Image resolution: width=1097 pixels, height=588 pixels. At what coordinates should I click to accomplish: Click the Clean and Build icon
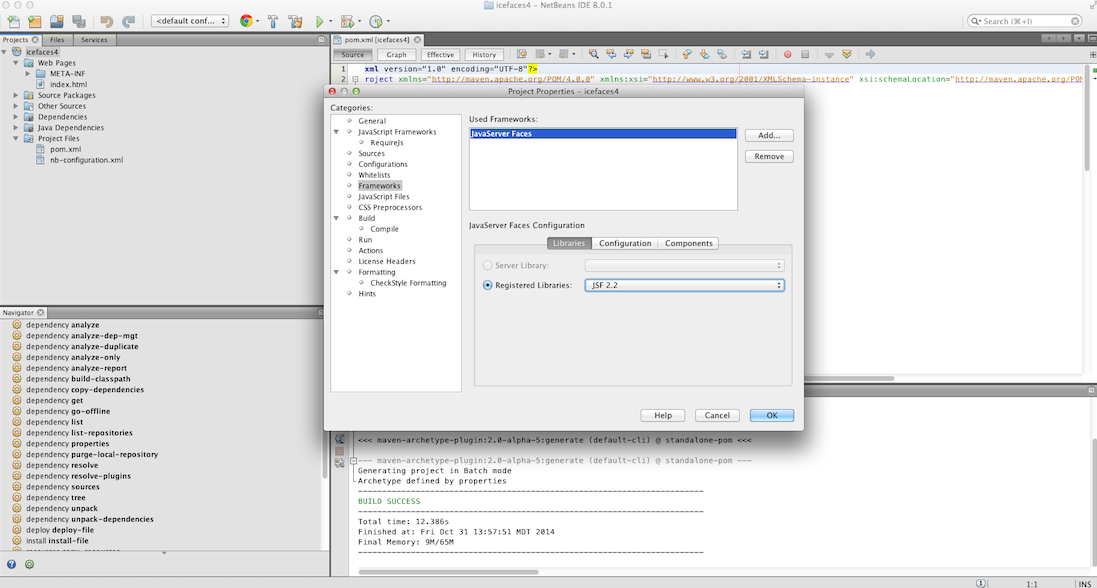(295, 21)
